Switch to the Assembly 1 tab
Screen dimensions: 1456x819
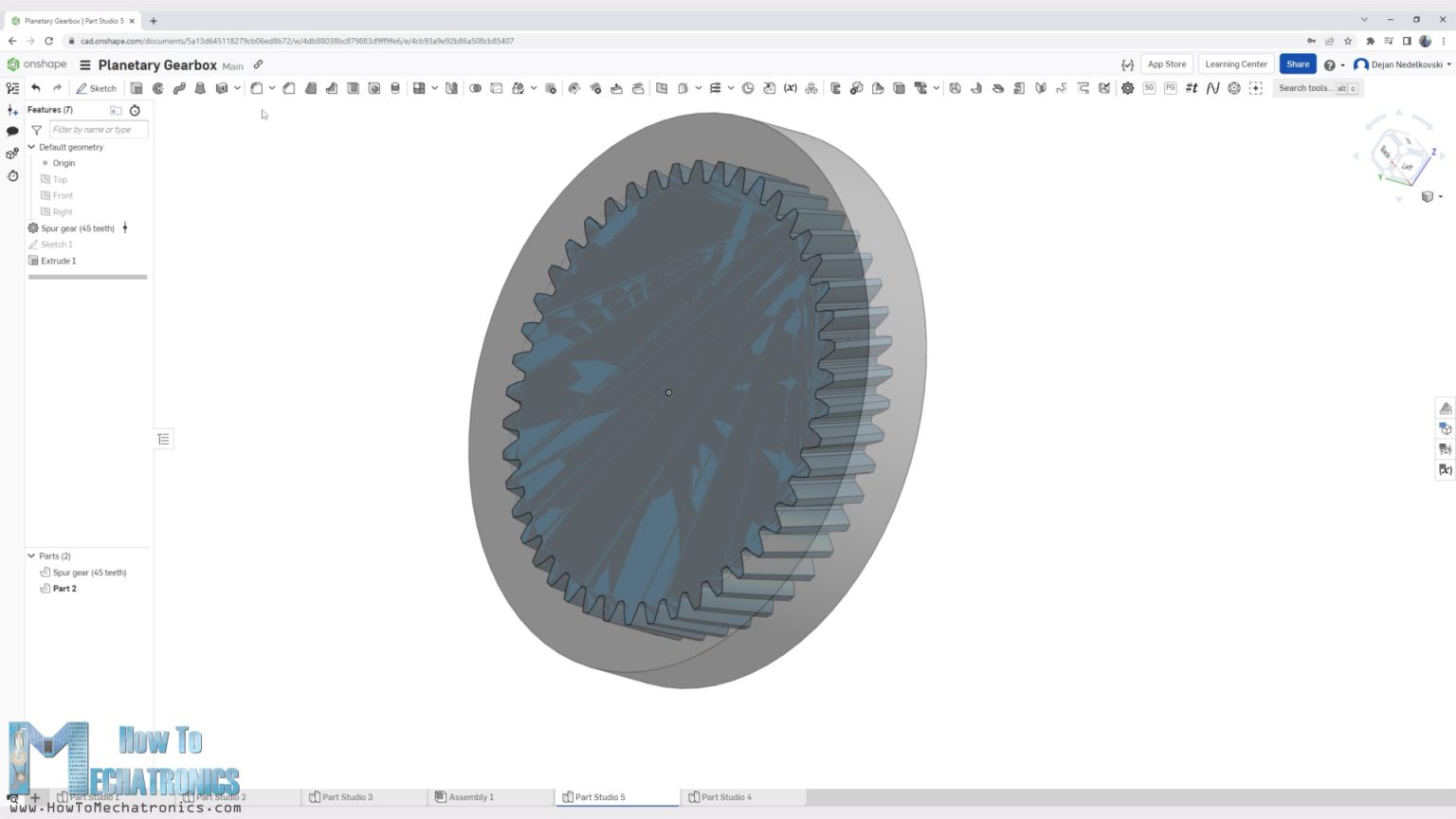point(471,797)
